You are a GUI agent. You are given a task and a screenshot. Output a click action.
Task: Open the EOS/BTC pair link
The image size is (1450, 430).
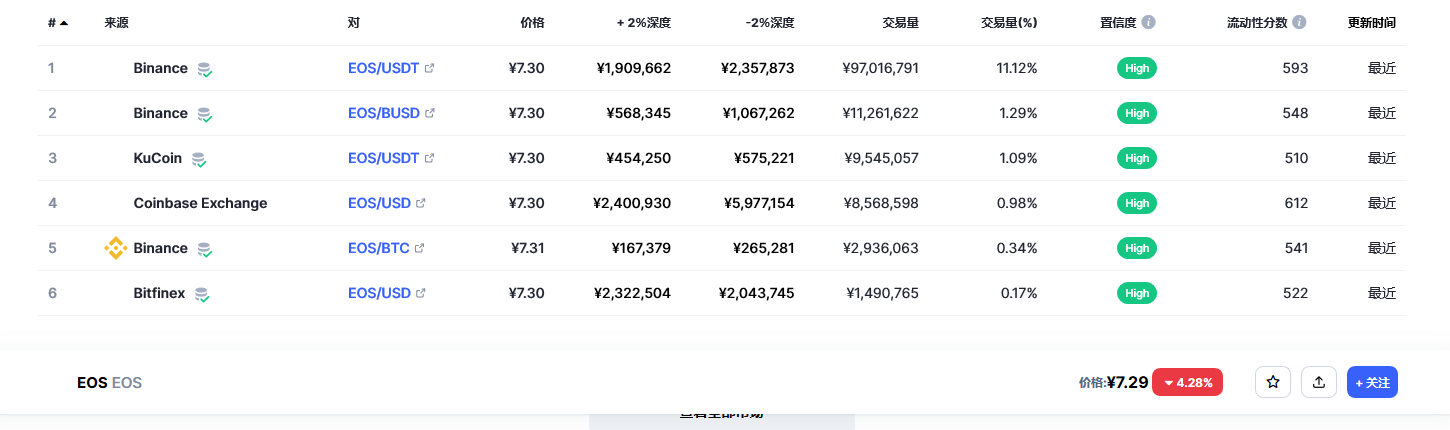379,248
